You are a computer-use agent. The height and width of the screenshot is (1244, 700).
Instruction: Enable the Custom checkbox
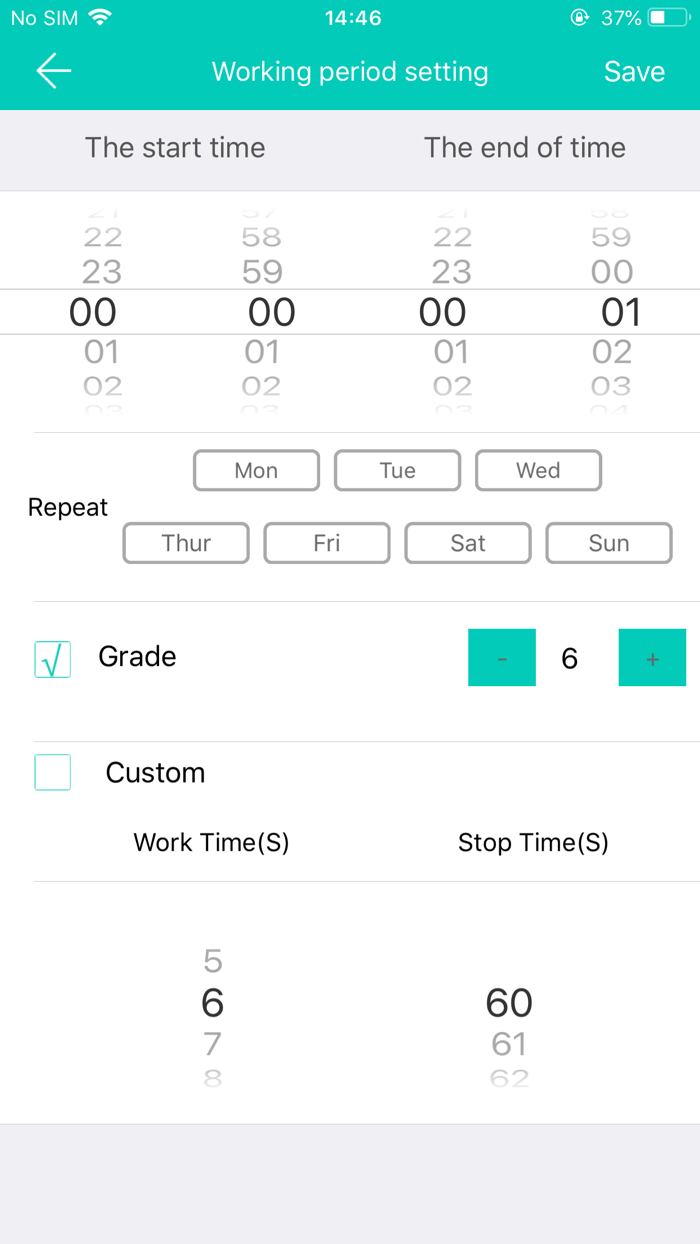[x=53, y=772]
